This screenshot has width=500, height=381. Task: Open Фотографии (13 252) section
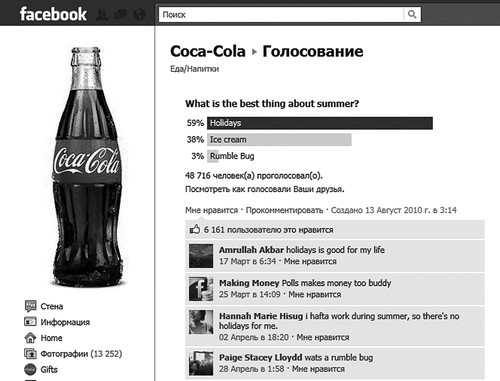tap(81, 354)
